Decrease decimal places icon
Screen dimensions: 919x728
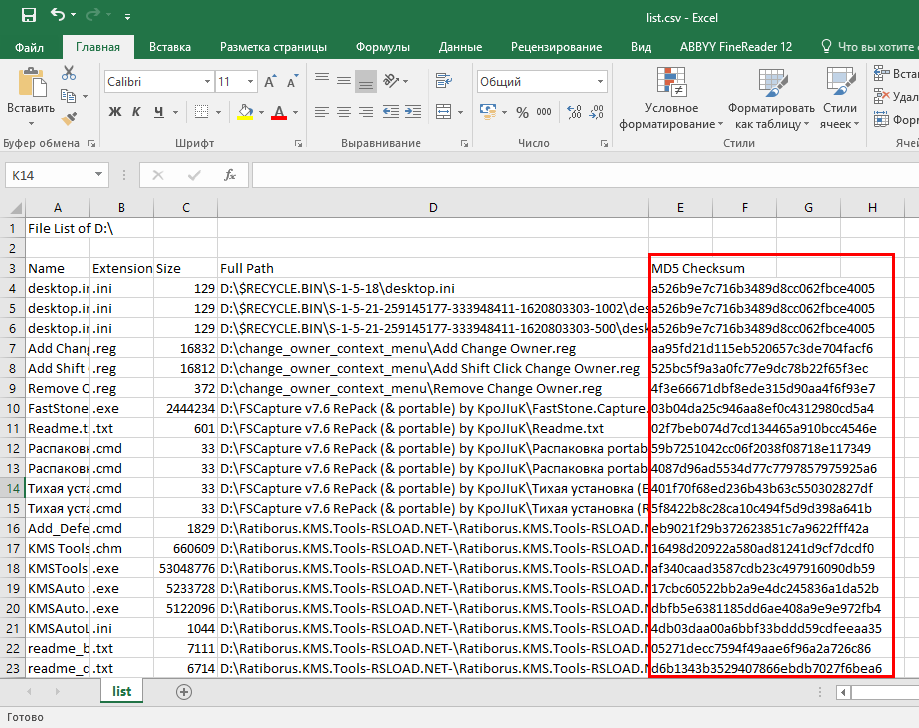pyautogui.click(x=597, y=112)
